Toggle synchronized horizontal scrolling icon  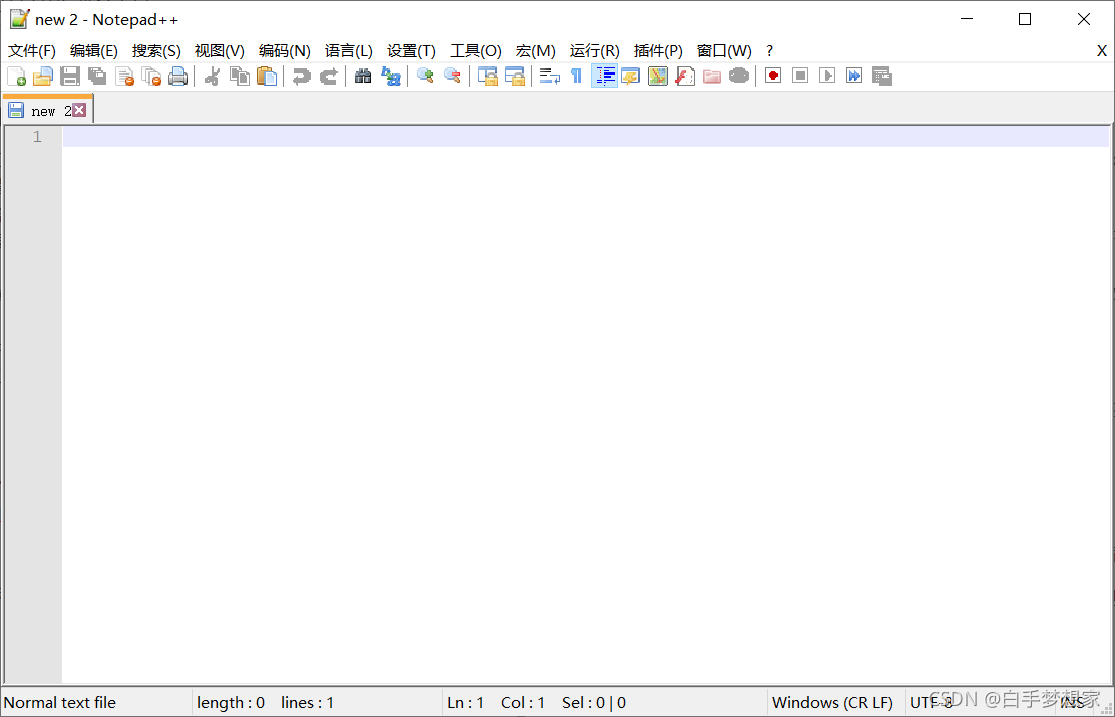click(515, 75)
